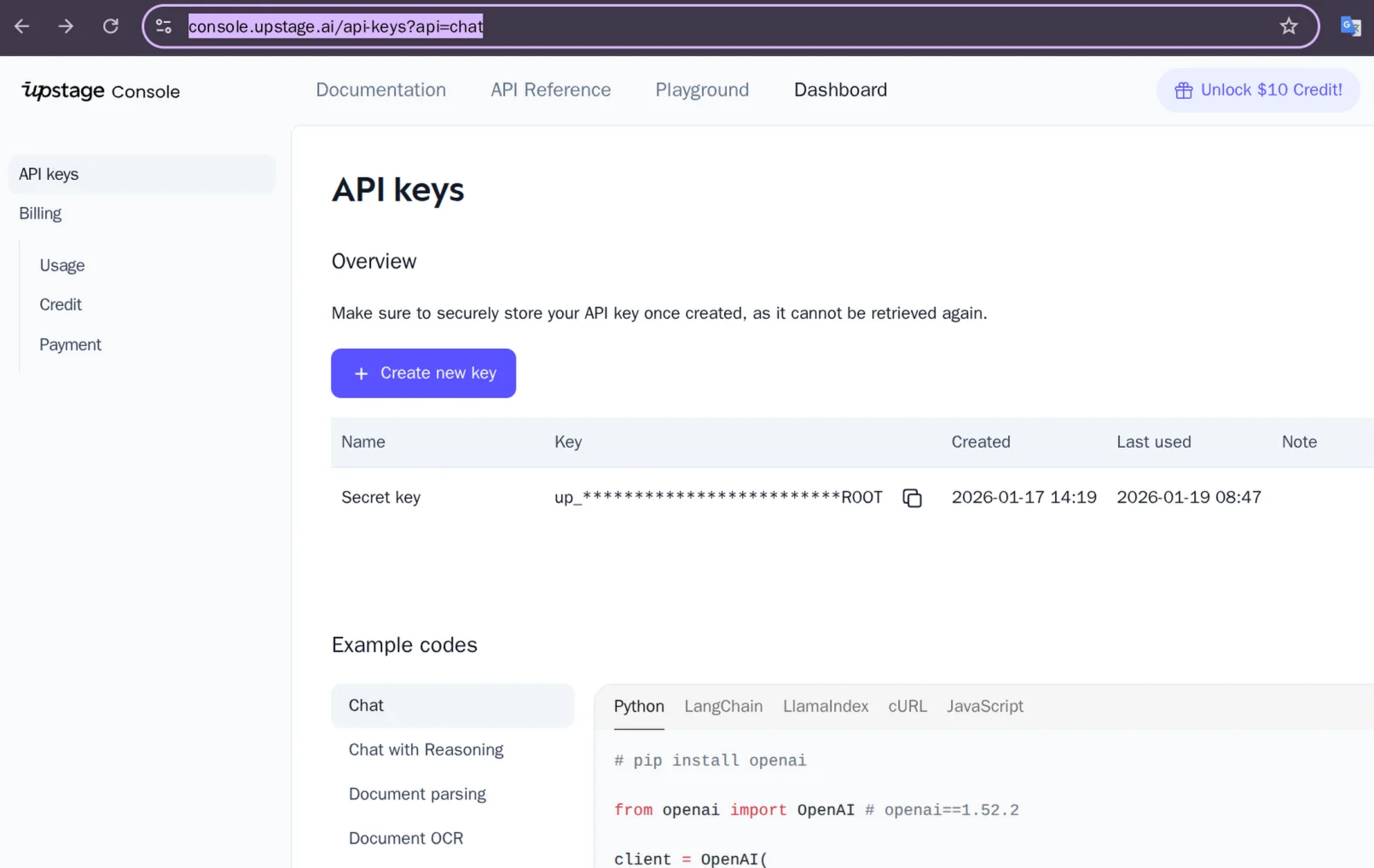This screenshot has width=1374, height=868.
Task: Open the Google Translate extension icon
Action: (x=1349, y=26)
